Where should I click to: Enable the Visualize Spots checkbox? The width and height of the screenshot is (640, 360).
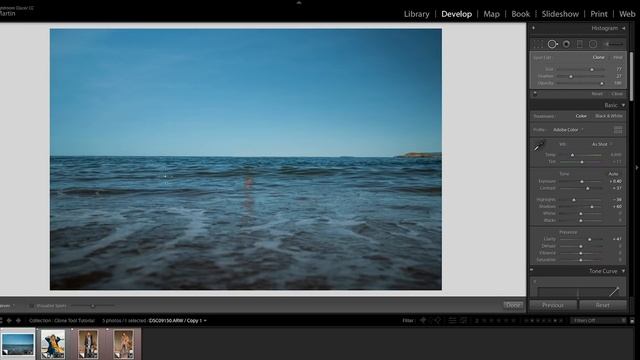point(31,306)
